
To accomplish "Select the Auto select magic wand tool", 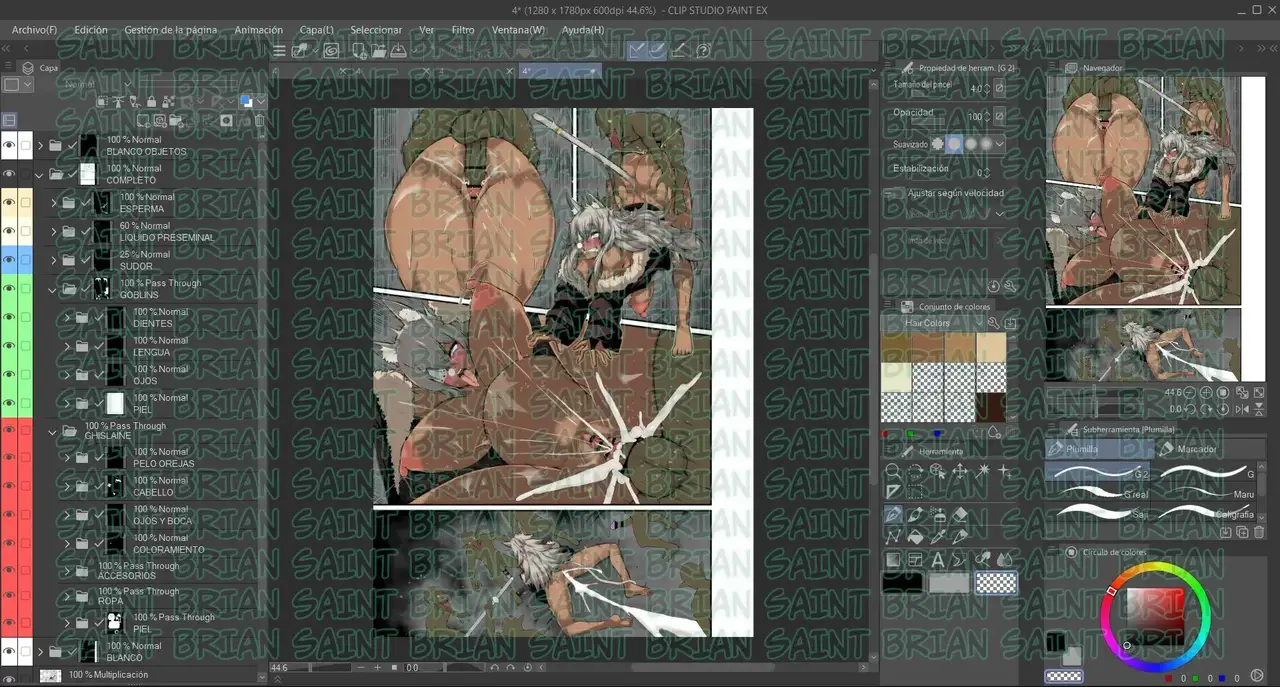I will click(983, 471).
